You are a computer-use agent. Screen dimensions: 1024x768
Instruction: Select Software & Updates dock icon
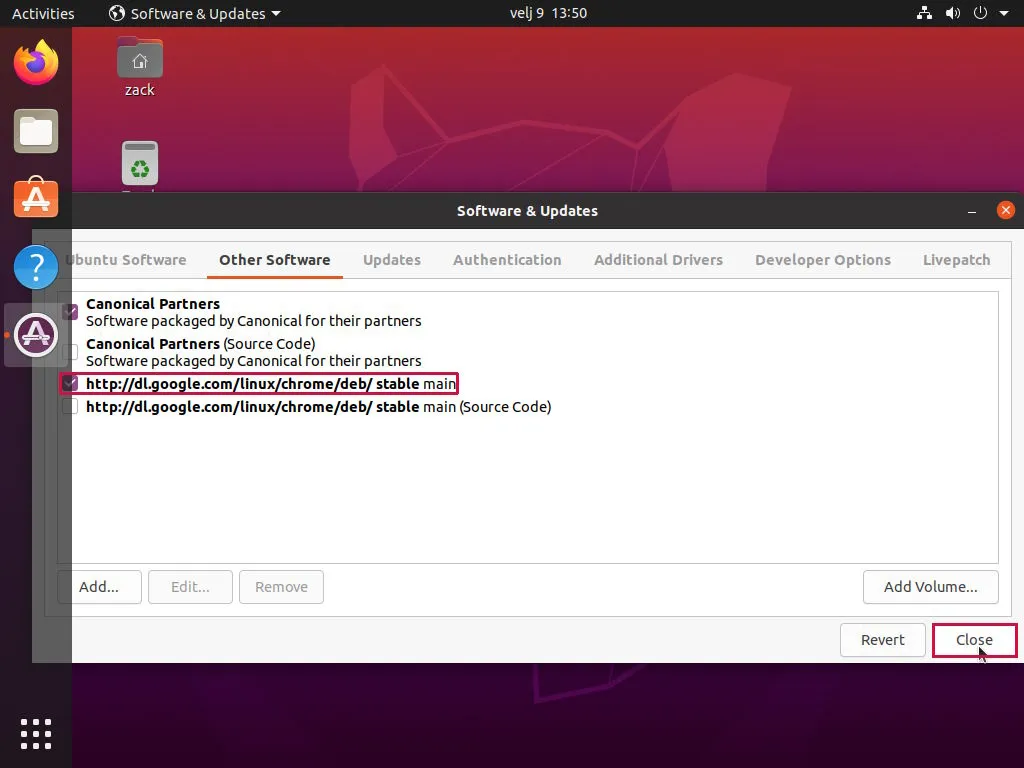point(36,335)
